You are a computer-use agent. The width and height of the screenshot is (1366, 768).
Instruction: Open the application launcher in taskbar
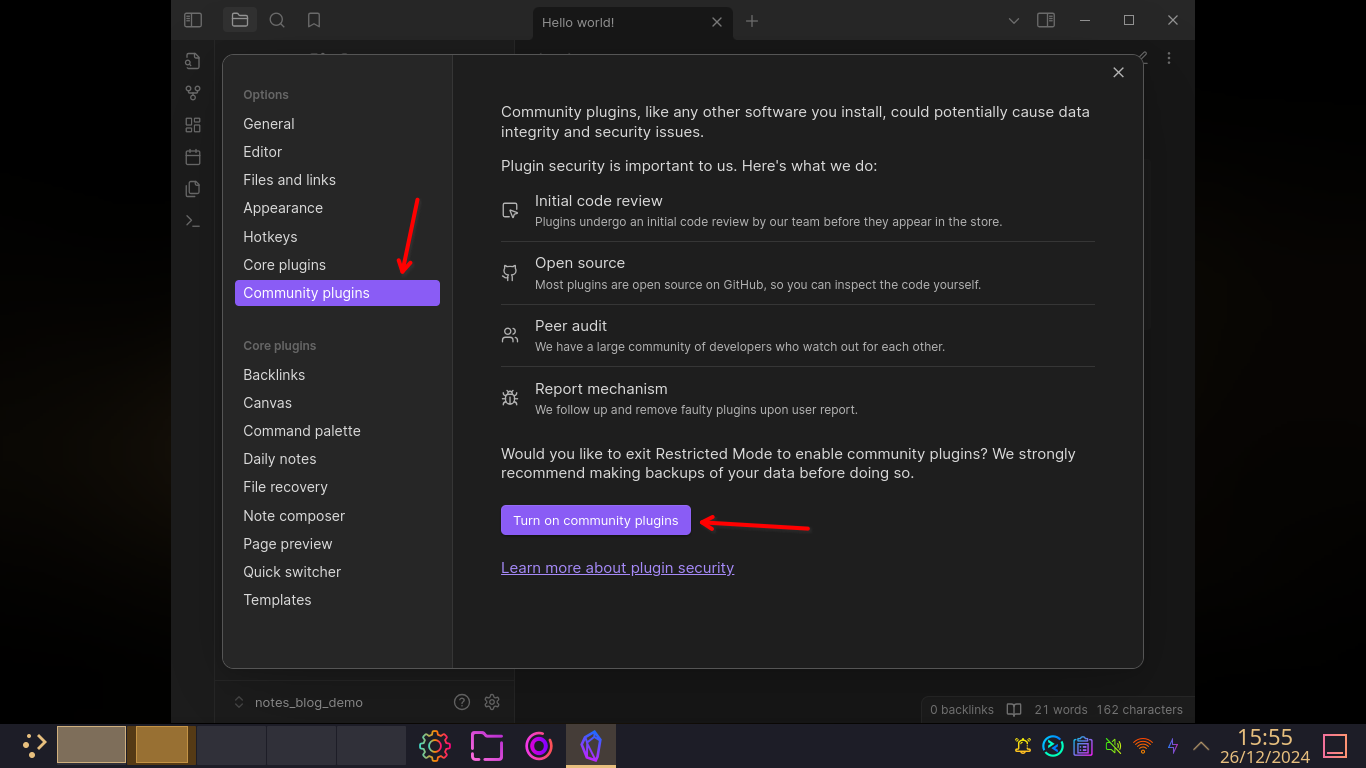click(x=34, y=745)
